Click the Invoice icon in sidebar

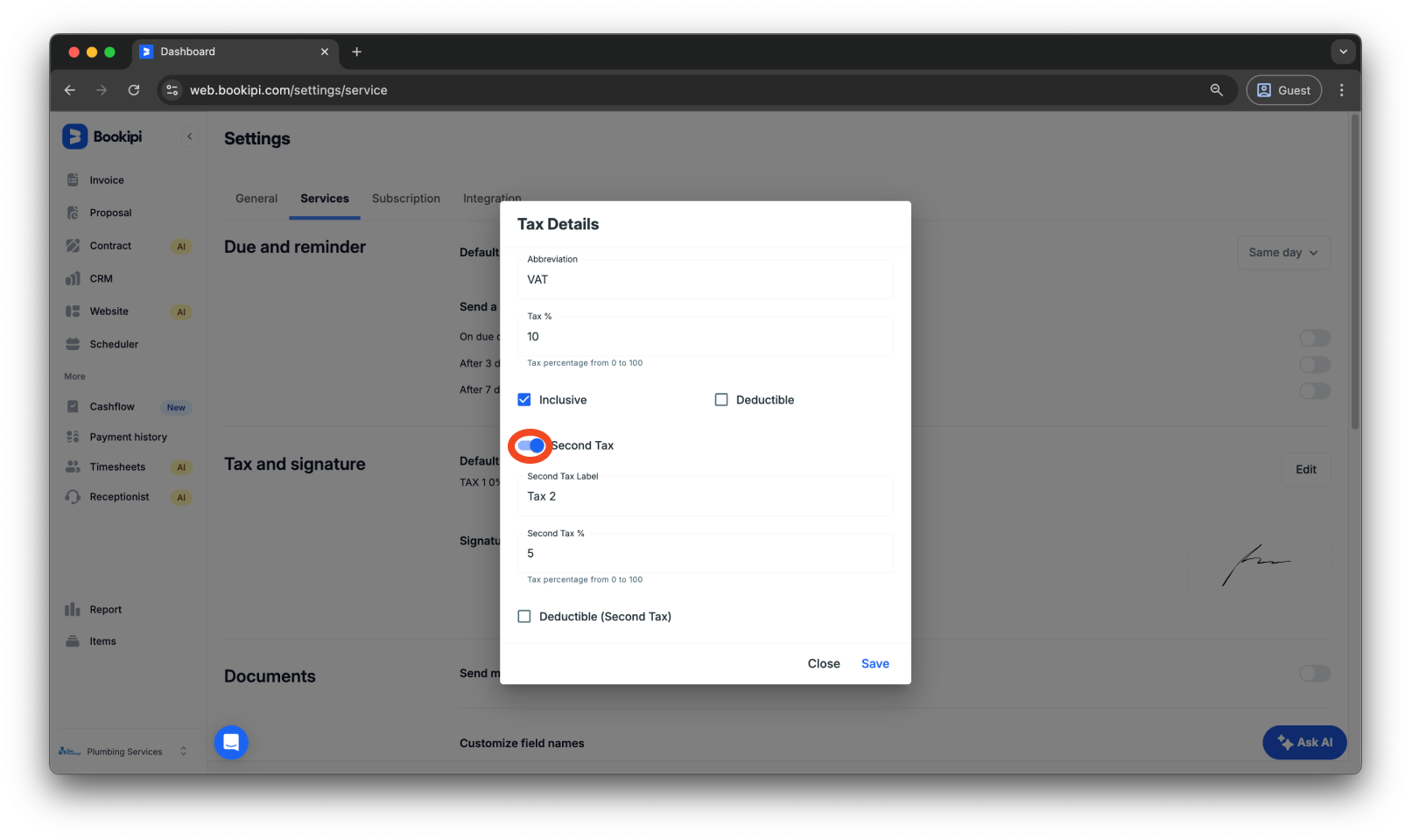click(73, 180)
